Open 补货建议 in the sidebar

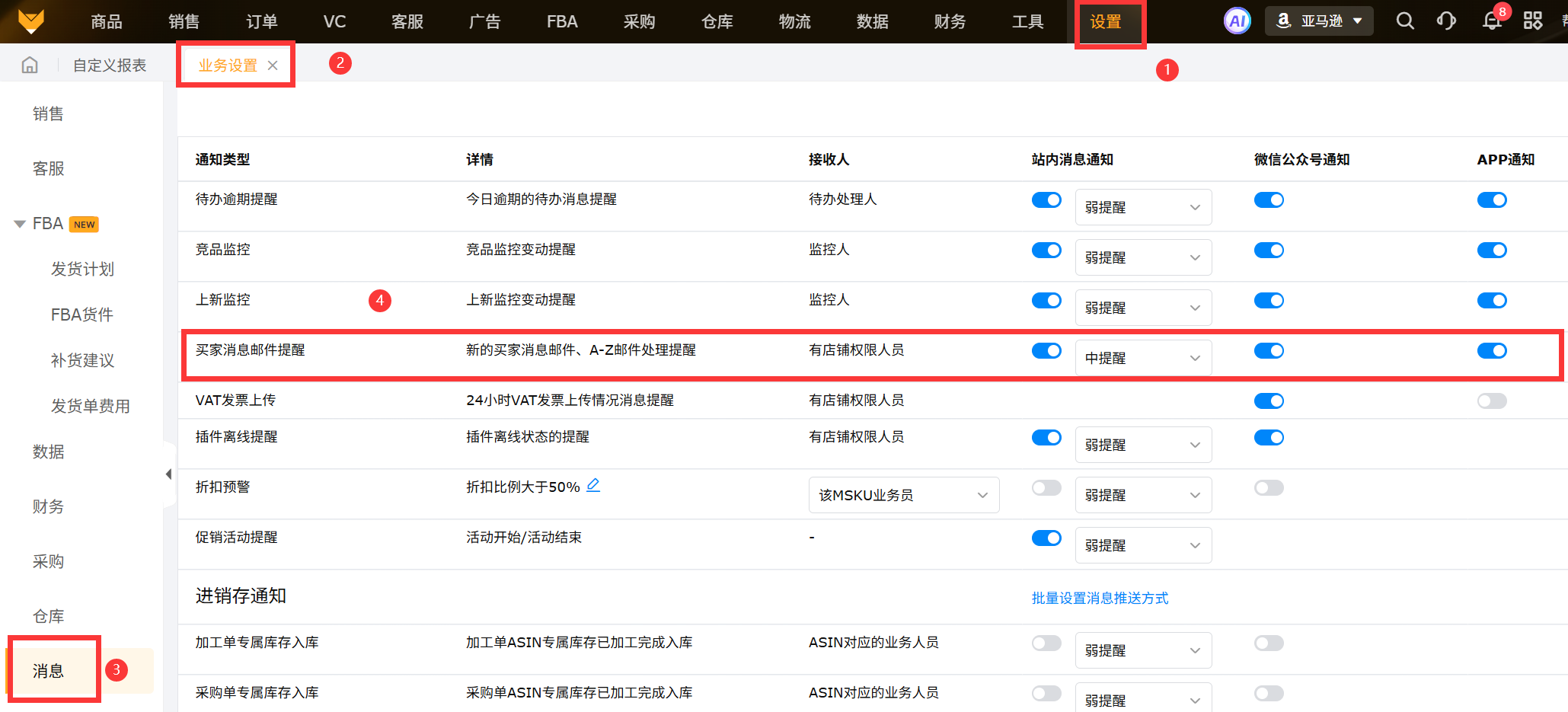82,360
